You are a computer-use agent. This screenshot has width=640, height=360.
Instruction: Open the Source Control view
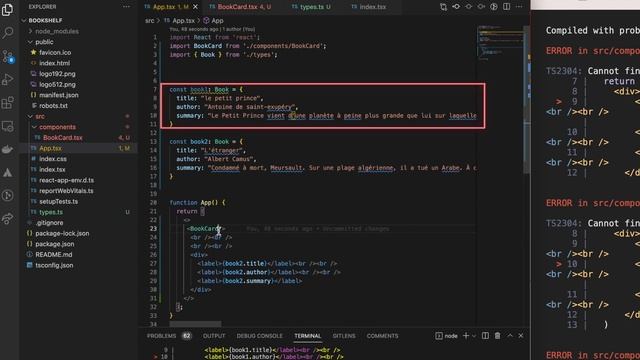[x=7, y=56]
